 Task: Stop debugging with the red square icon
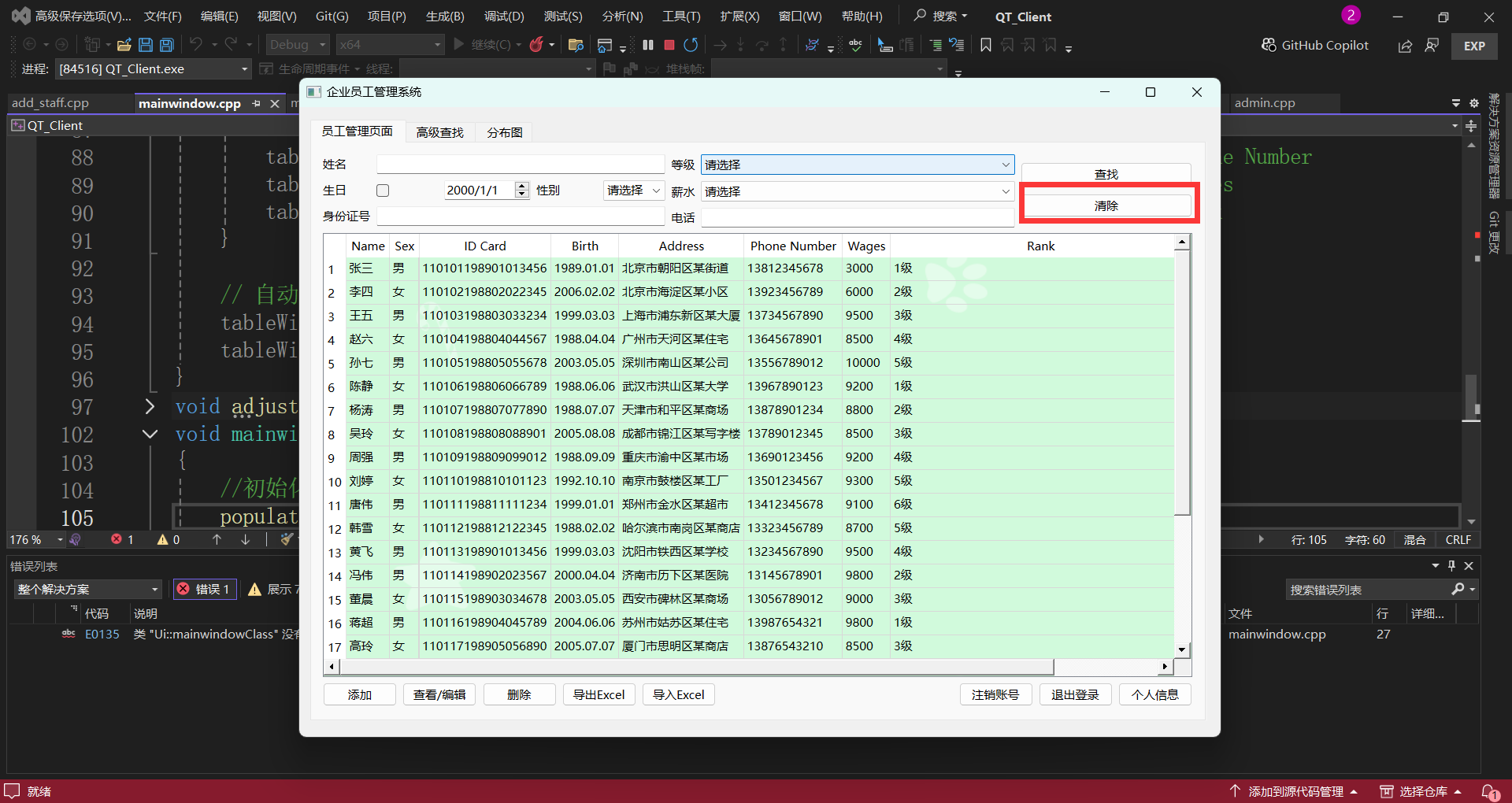coord(669,45)
